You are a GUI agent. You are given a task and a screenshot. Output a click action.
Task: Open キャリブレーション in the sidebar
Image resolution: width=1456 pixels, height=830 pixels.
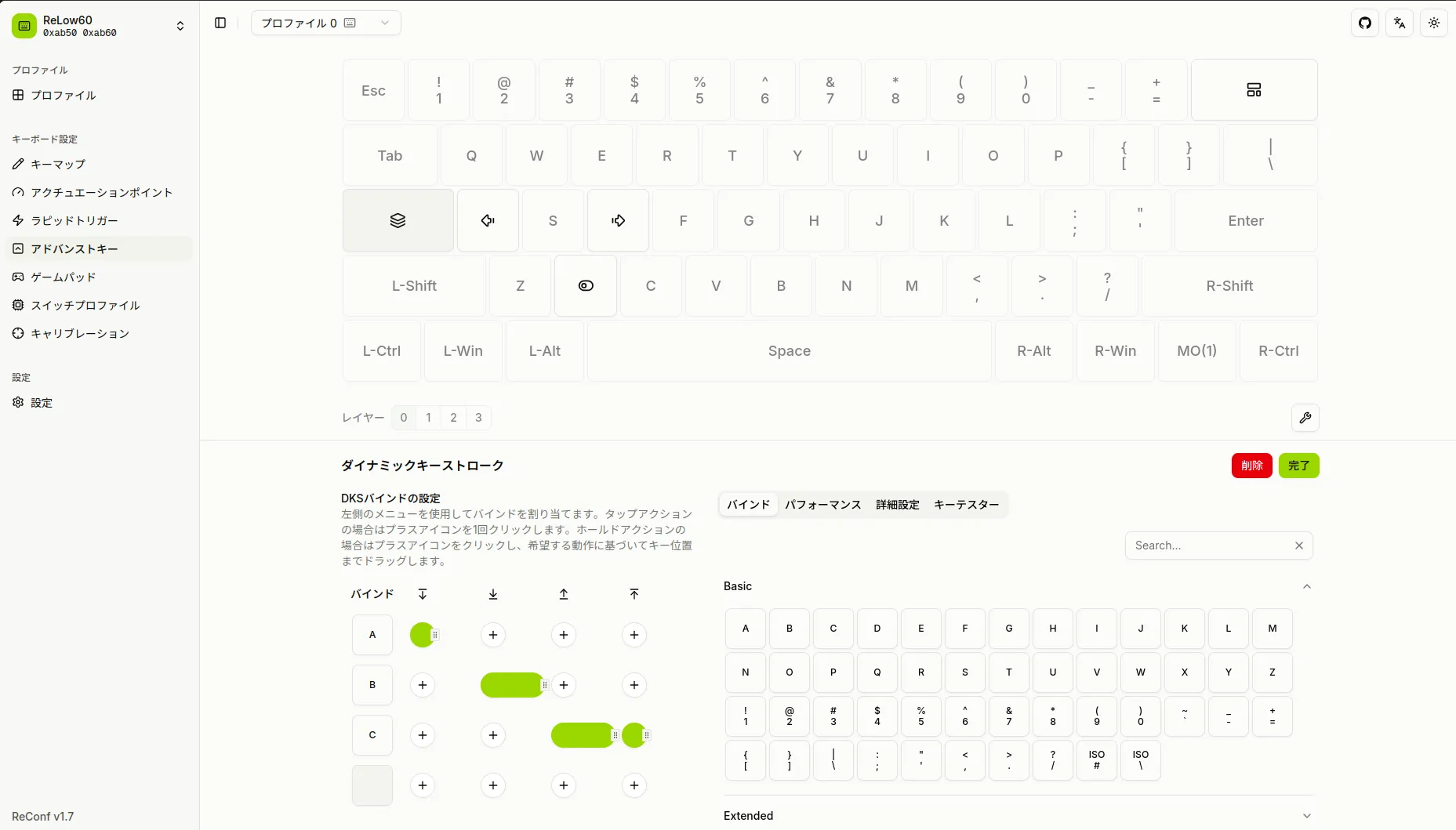tap(99, 333)
